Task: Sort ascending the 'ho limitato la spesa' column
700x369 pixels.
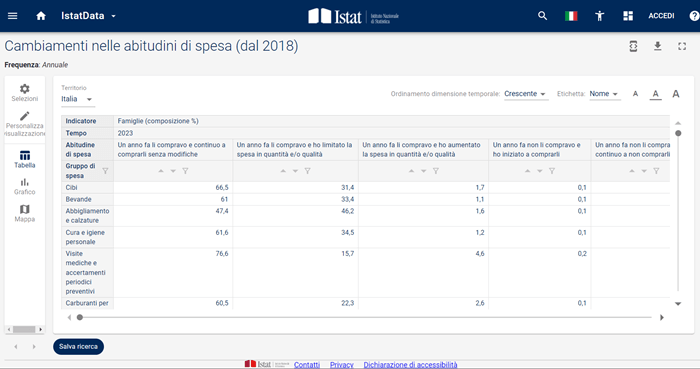Action: tap(283, 171)
